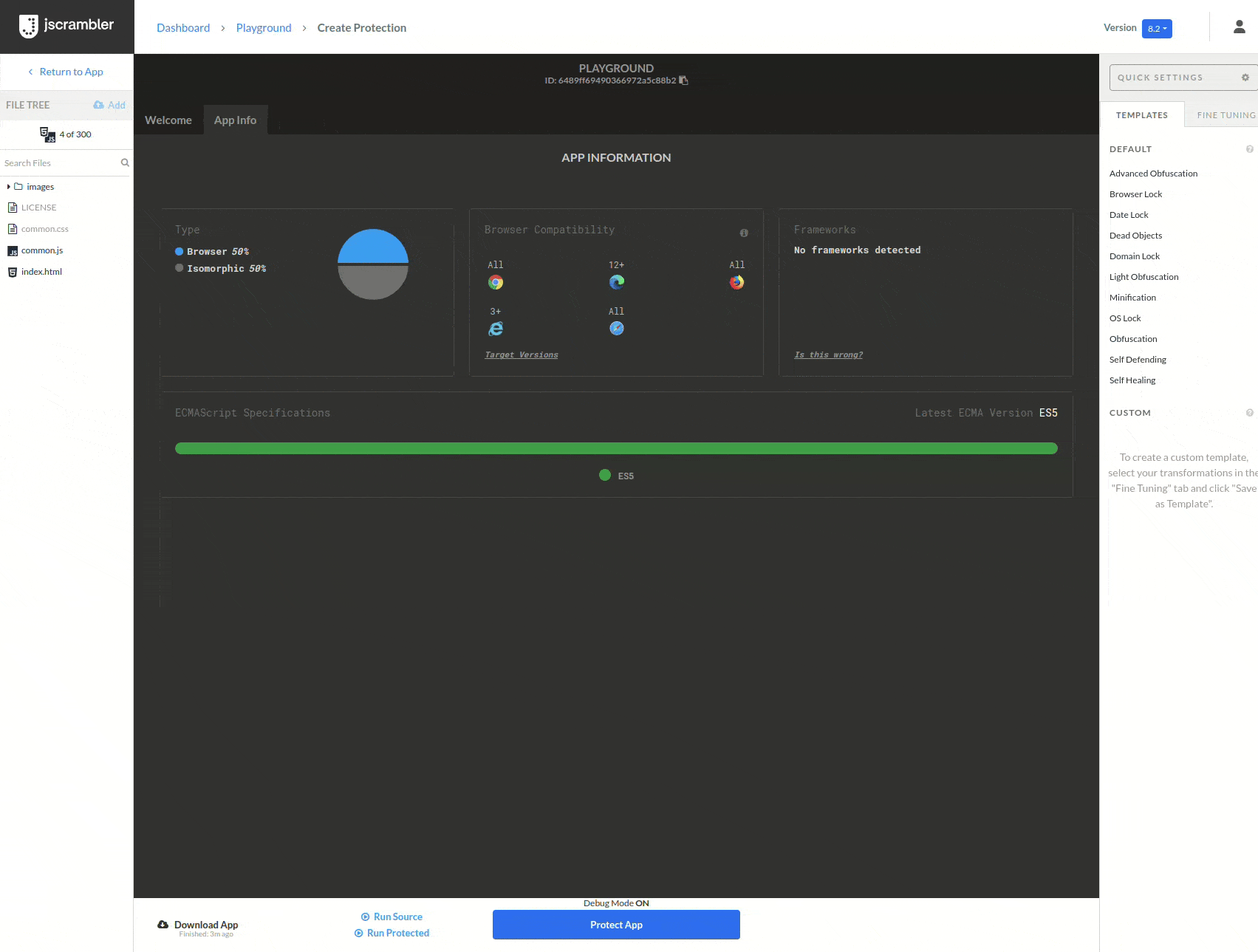Image resolution: width=1258 pixels, height=952 pixels.
Task: Switch to the Fine Tuning tab
Action: (x=1226, y=115)
